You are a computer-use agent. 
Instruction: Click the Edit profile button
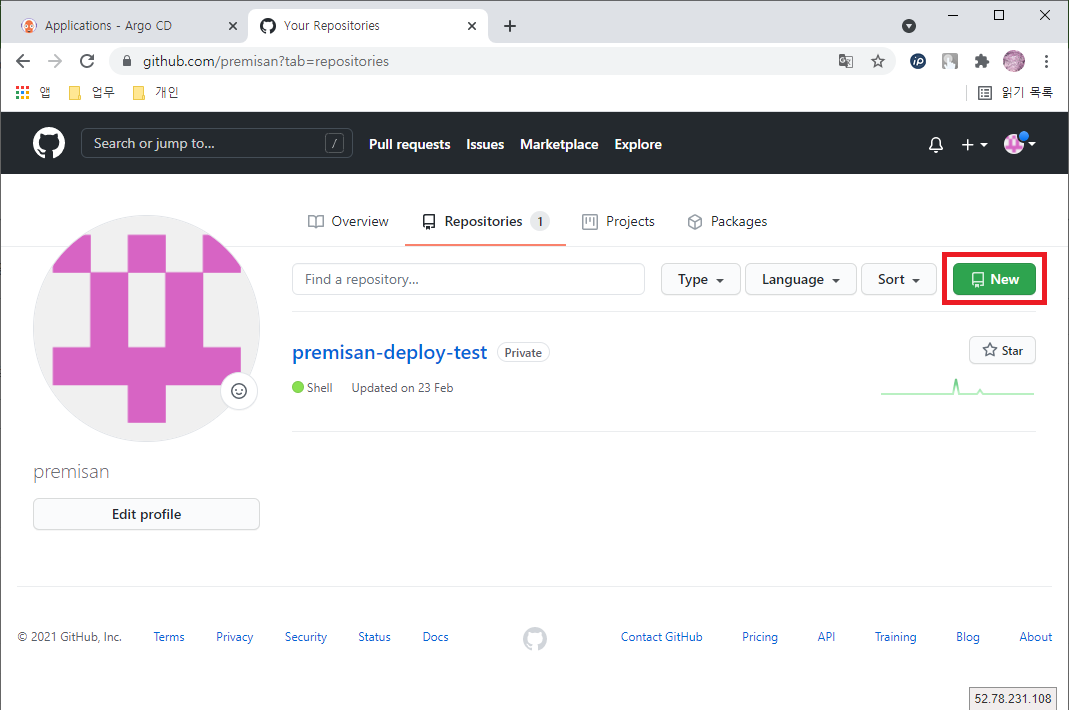[x=147, y=514]
